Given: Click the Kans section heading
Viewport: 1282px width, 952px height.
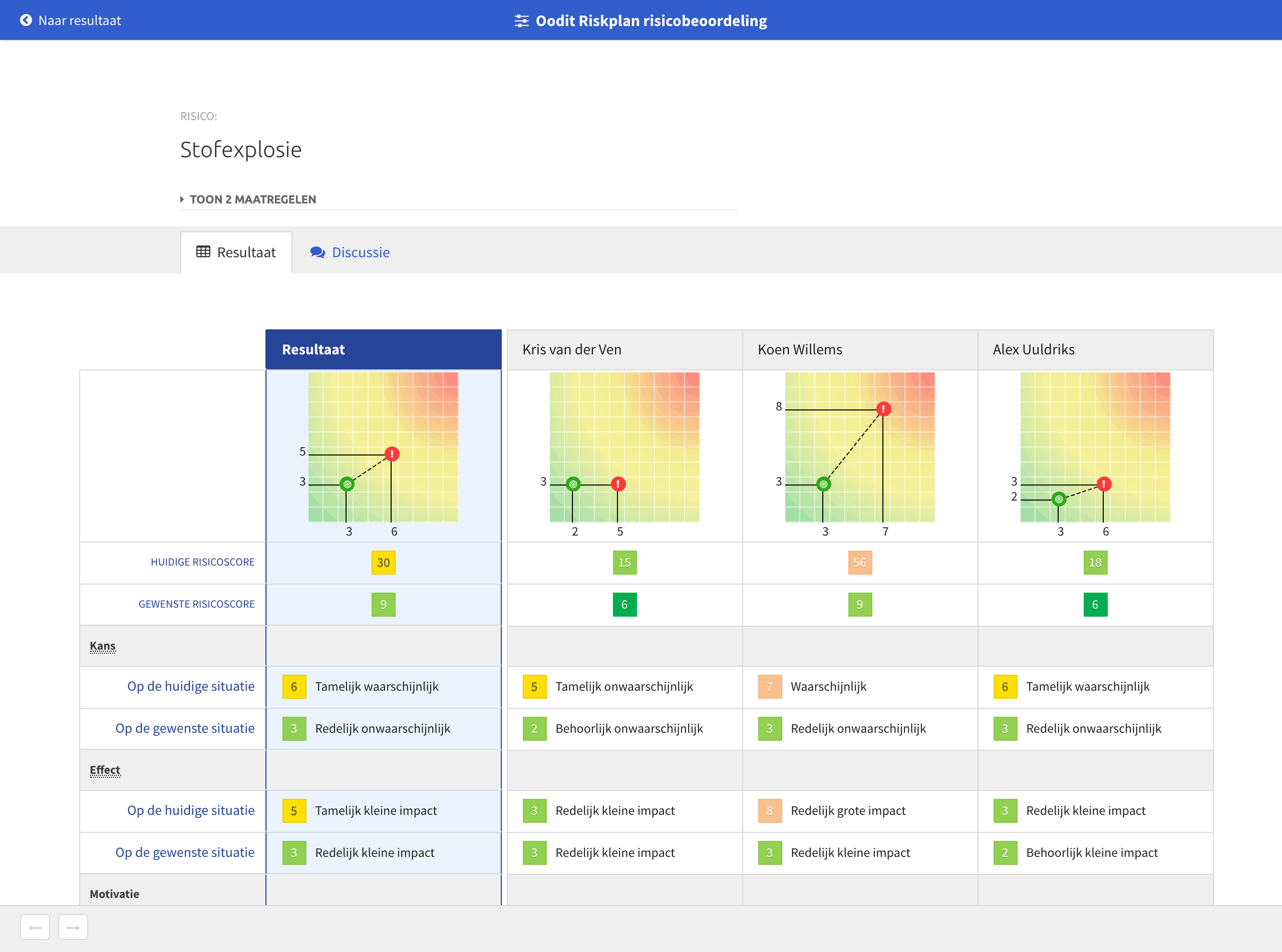Looking at the screenshot, I should 103,646.
